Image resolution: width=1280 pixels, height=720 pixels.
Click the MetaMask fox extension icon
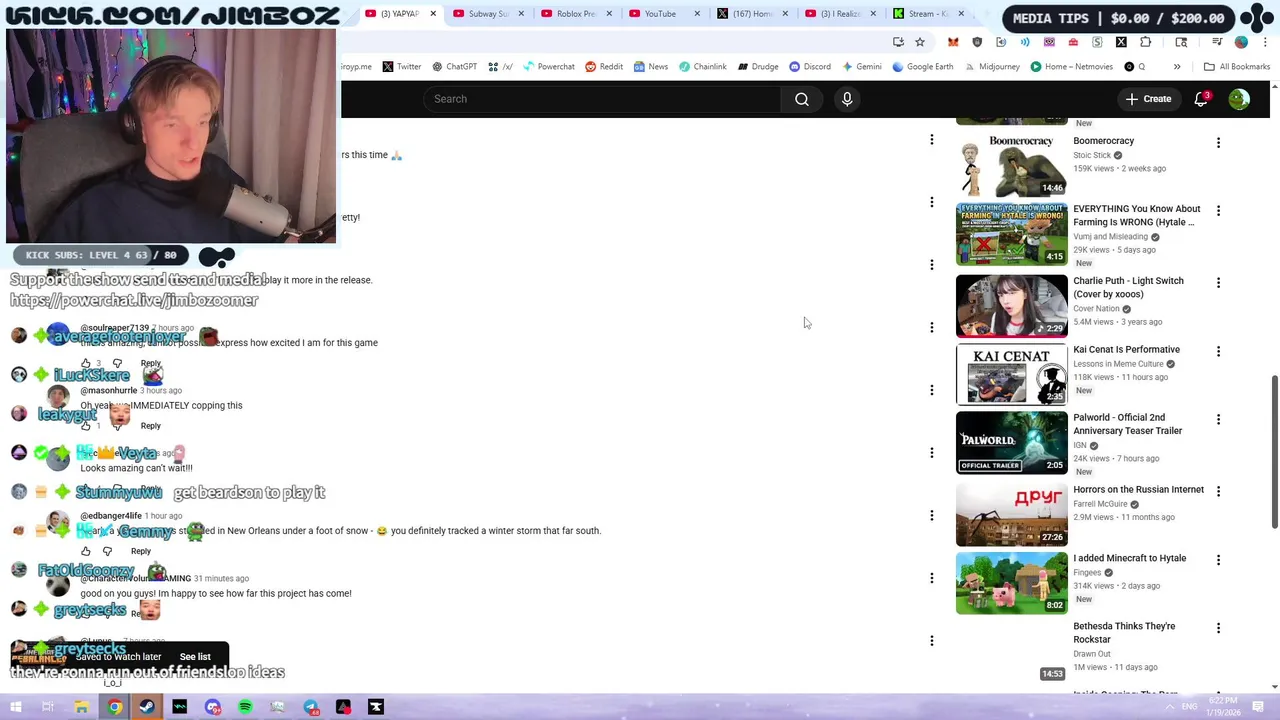[953, 42]
